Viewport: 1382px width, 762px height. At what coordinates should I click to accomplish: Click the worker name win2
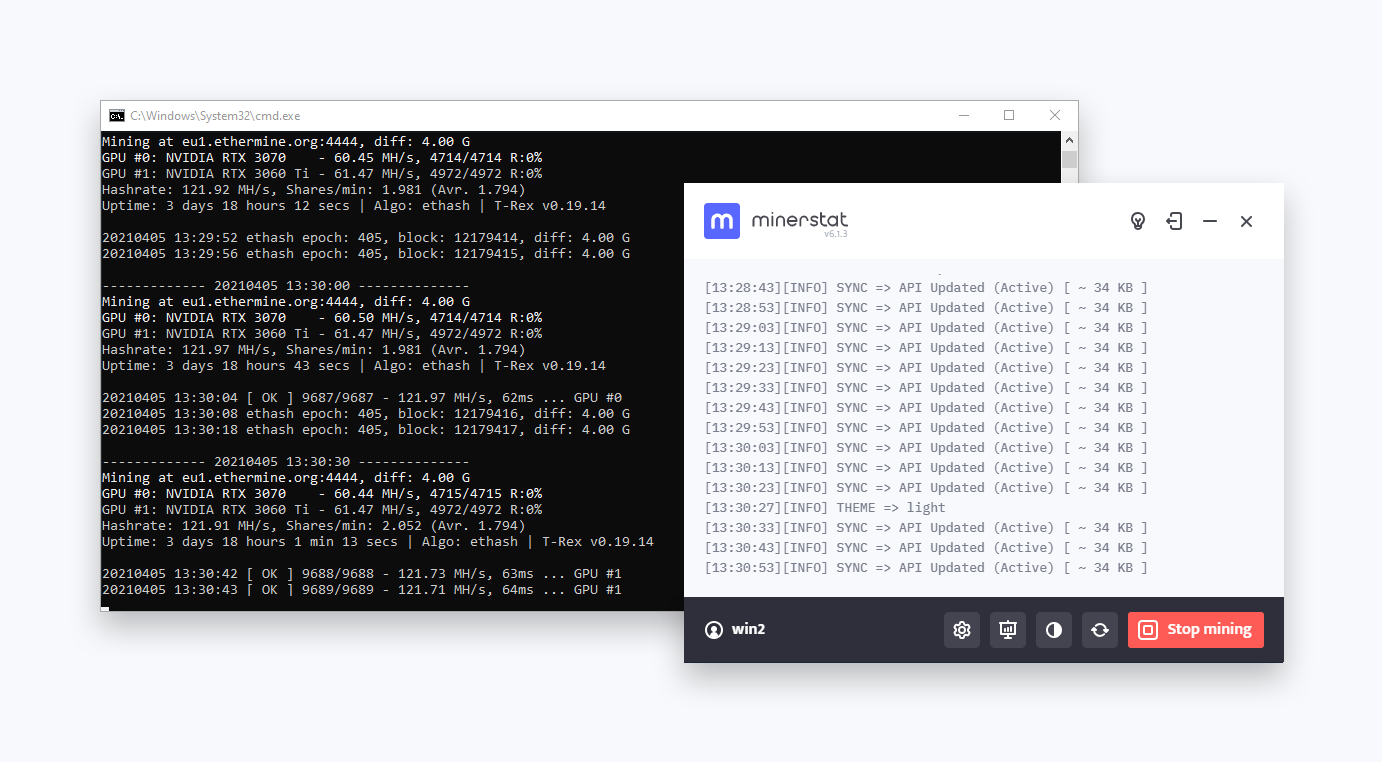point(748,630)
